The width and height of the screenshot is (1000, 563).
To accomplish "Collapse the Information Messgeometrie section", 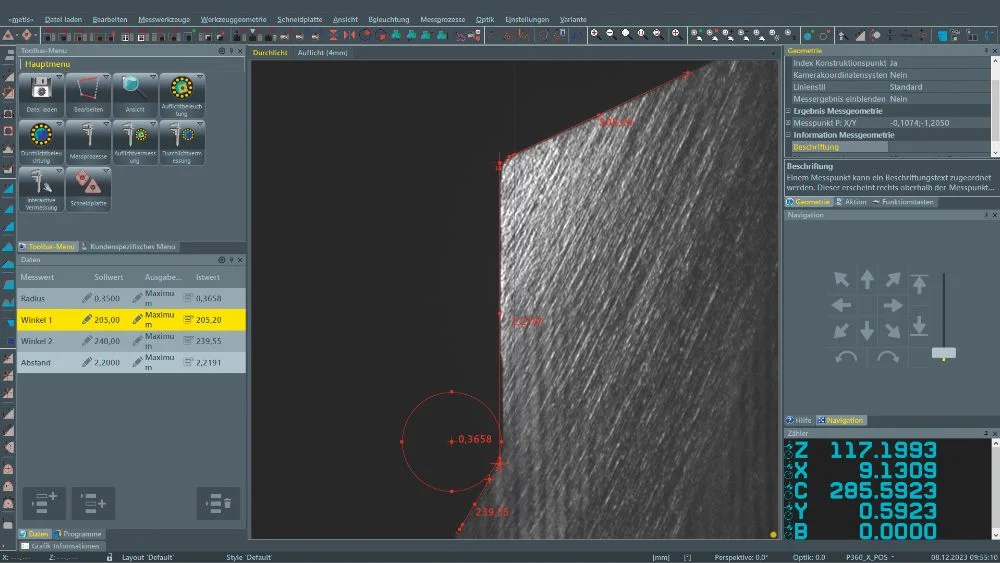I will tap(789, 135).
